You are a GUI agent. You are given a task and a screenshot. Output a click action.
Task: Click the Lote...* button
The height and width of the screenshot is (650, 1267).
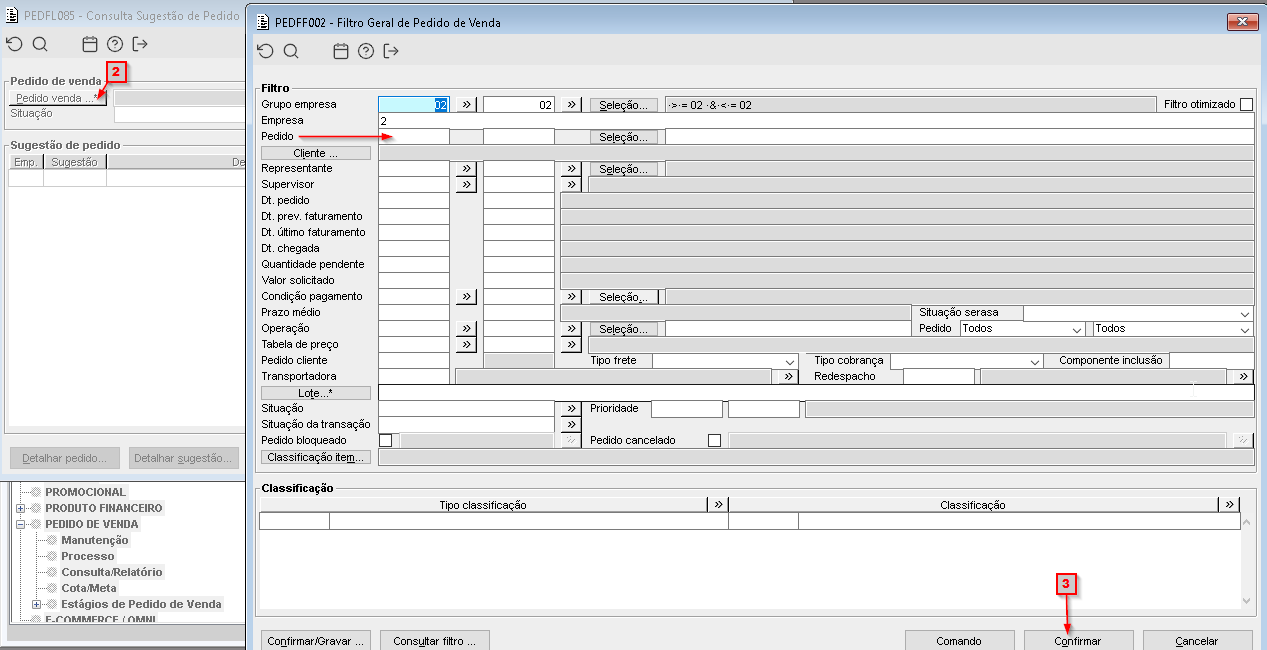[316, 392]
